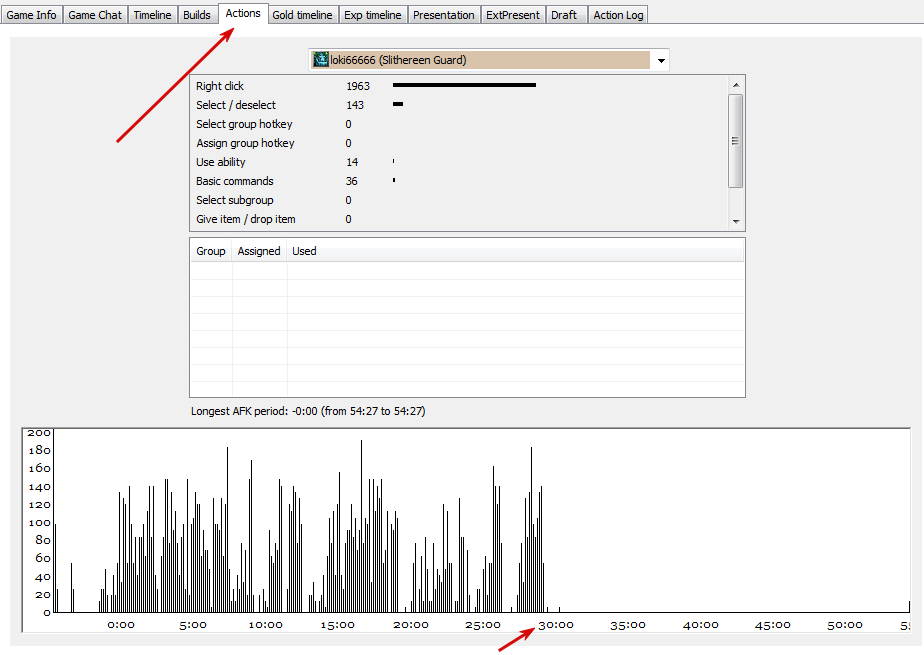Open the Game Info tab

tap(31, 15)
